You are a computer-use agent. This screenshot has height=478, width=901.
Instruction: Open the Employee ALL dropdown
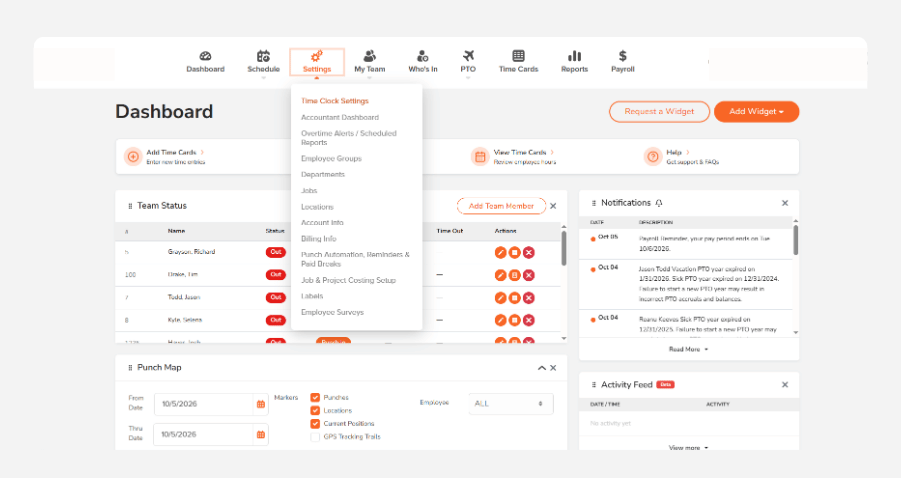point(511,404)
